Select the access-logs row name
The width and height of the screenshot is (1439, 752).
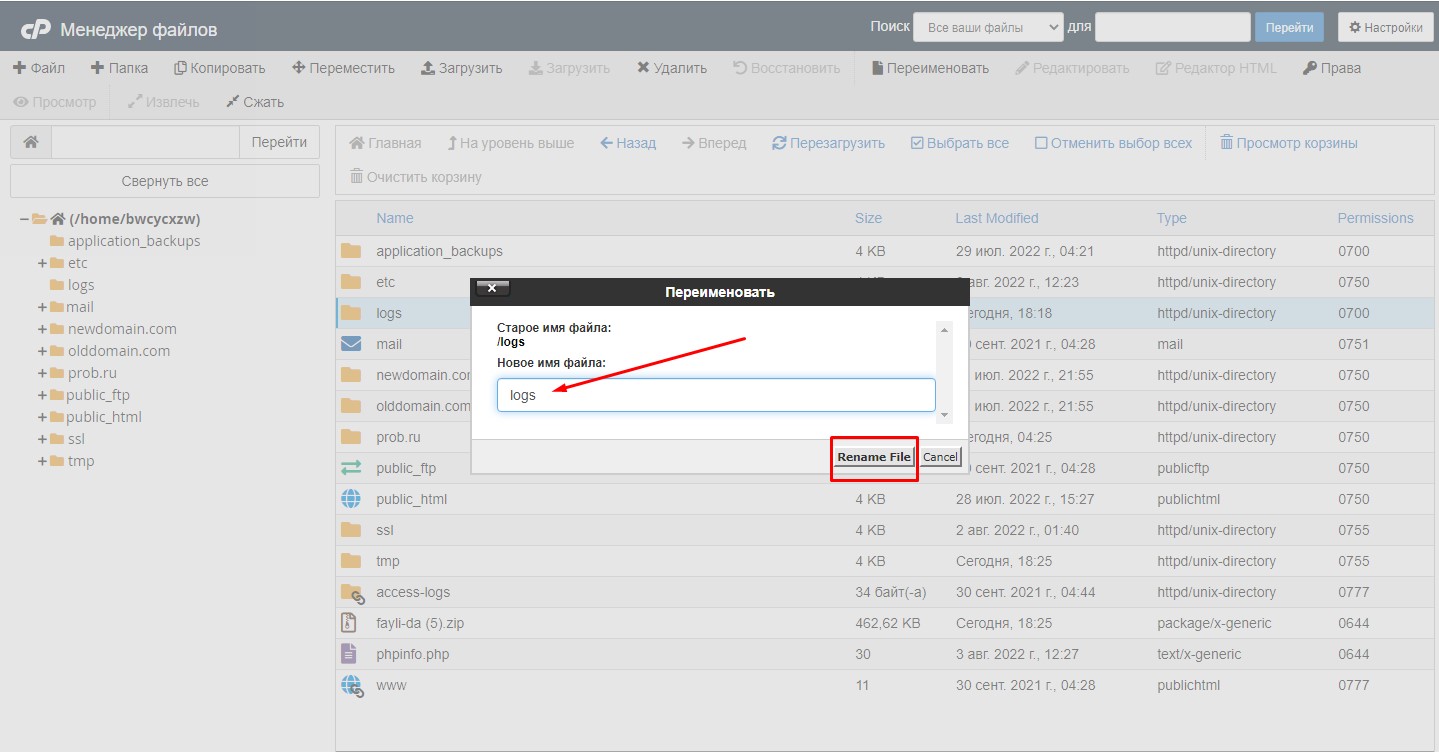point(413,592)
